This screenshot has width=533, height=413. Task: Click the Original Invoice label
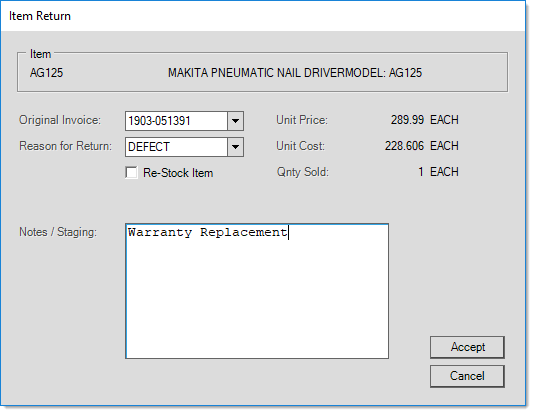click(x=60, y=120)
